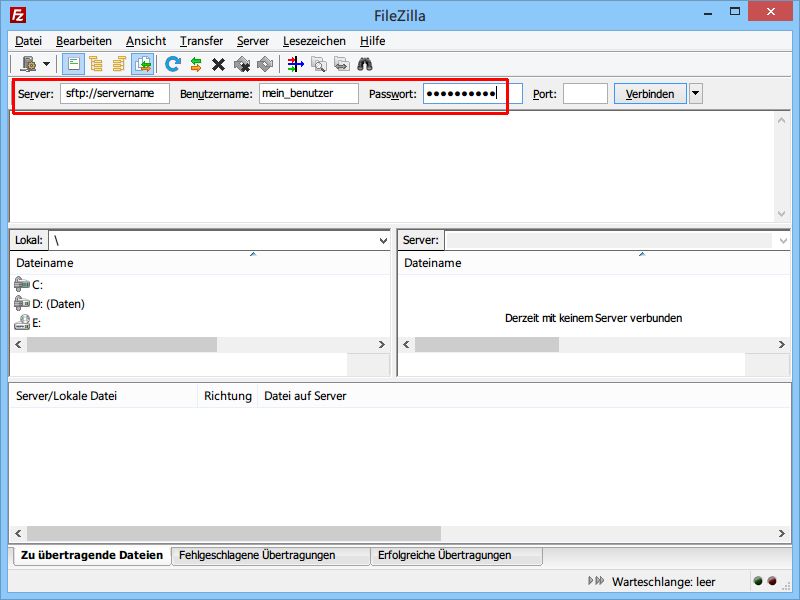Click the queue arrows icon beside Warteschlange
Image resolution: width=800 pixels, height=600 pixels.
596,581
